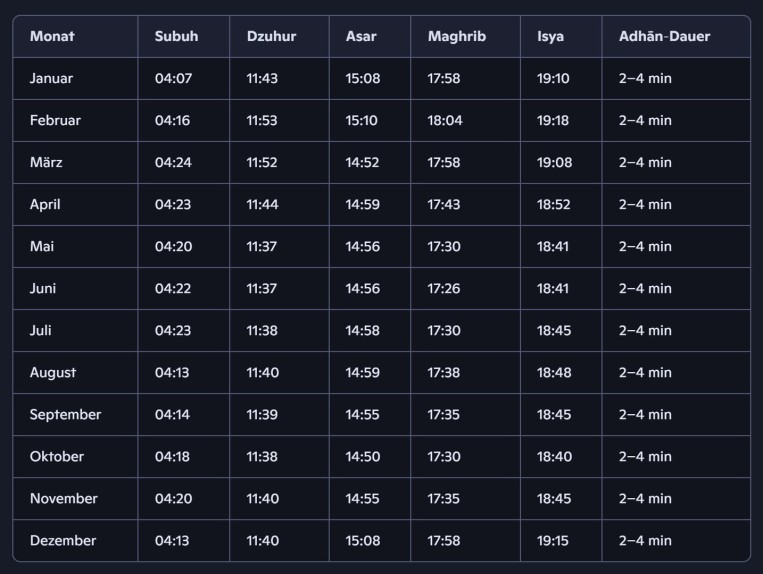Select November Subuh time 04:20
The image size is (763, 574).
(173, 499)
